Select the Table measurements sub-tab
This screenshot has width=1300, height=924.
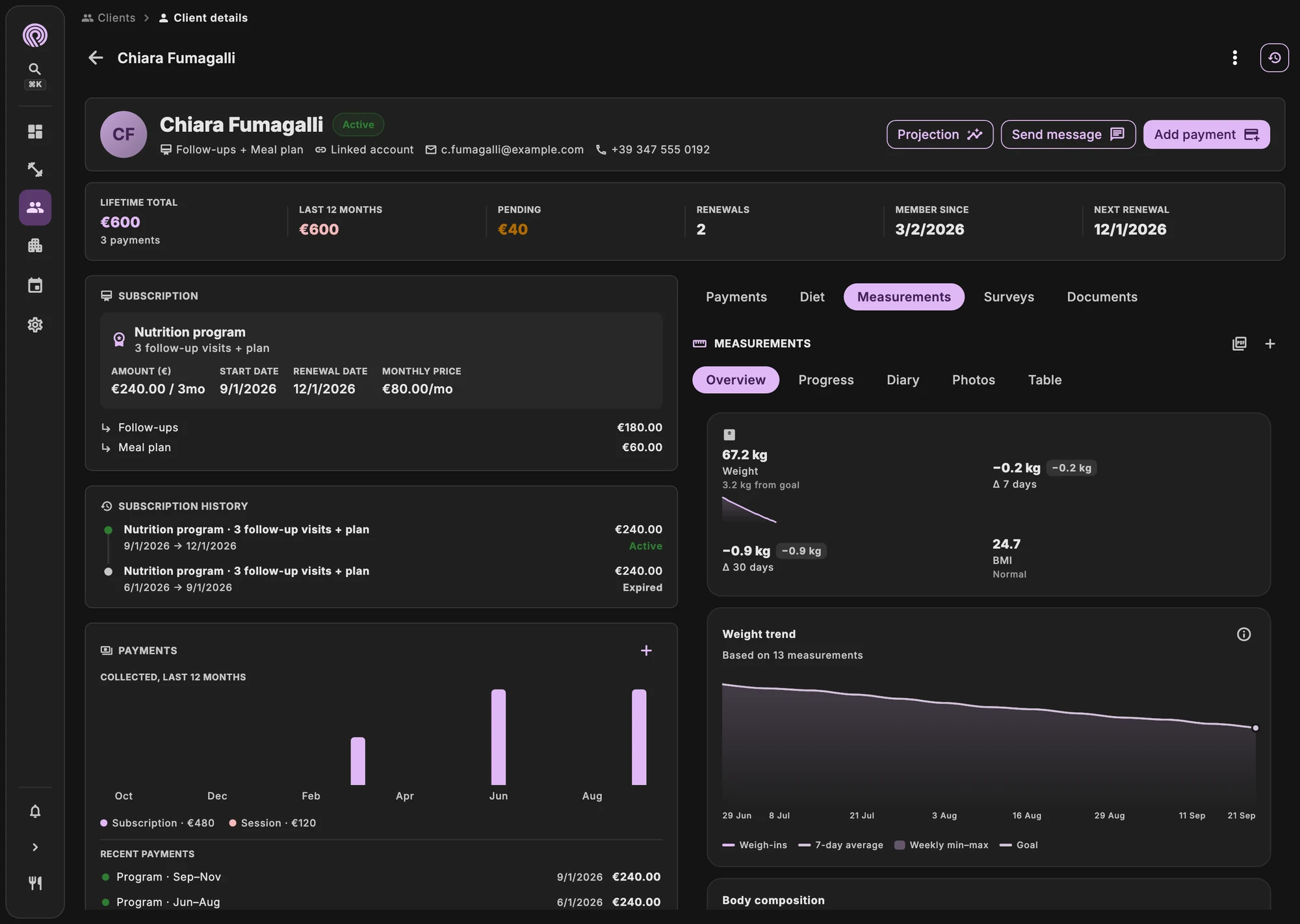point(1045,380)
